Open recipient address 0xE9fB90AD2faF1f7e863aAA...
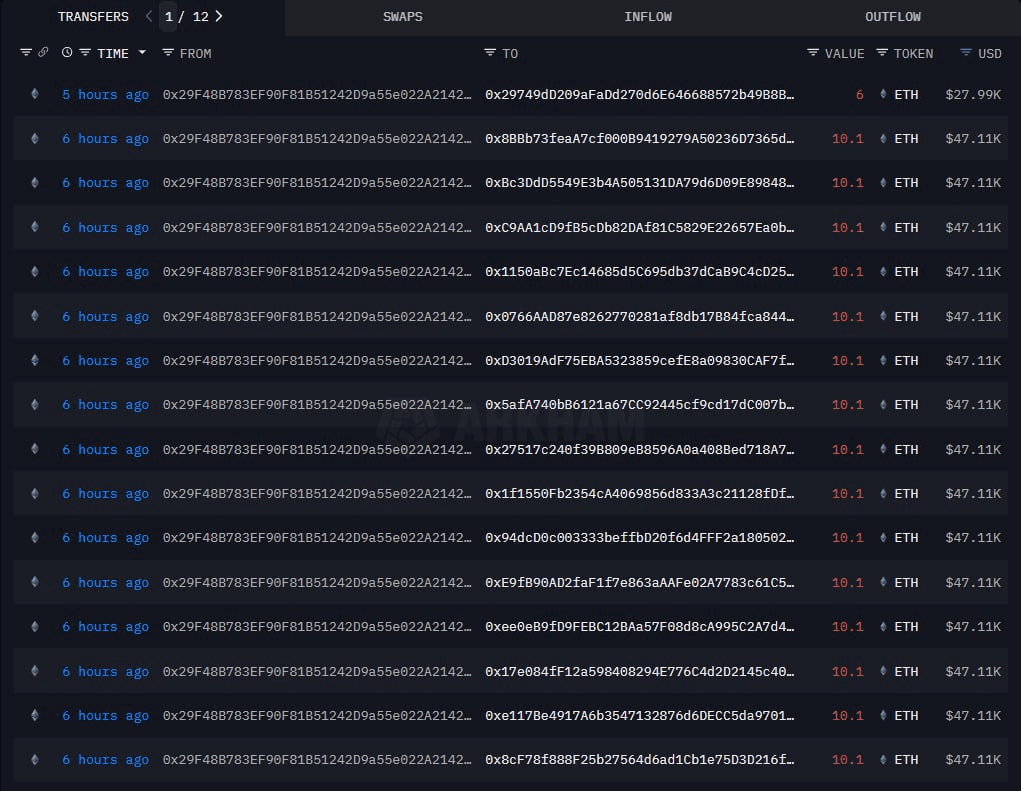This screenshot has width=1021, height=791. click(x=639, y=583)
